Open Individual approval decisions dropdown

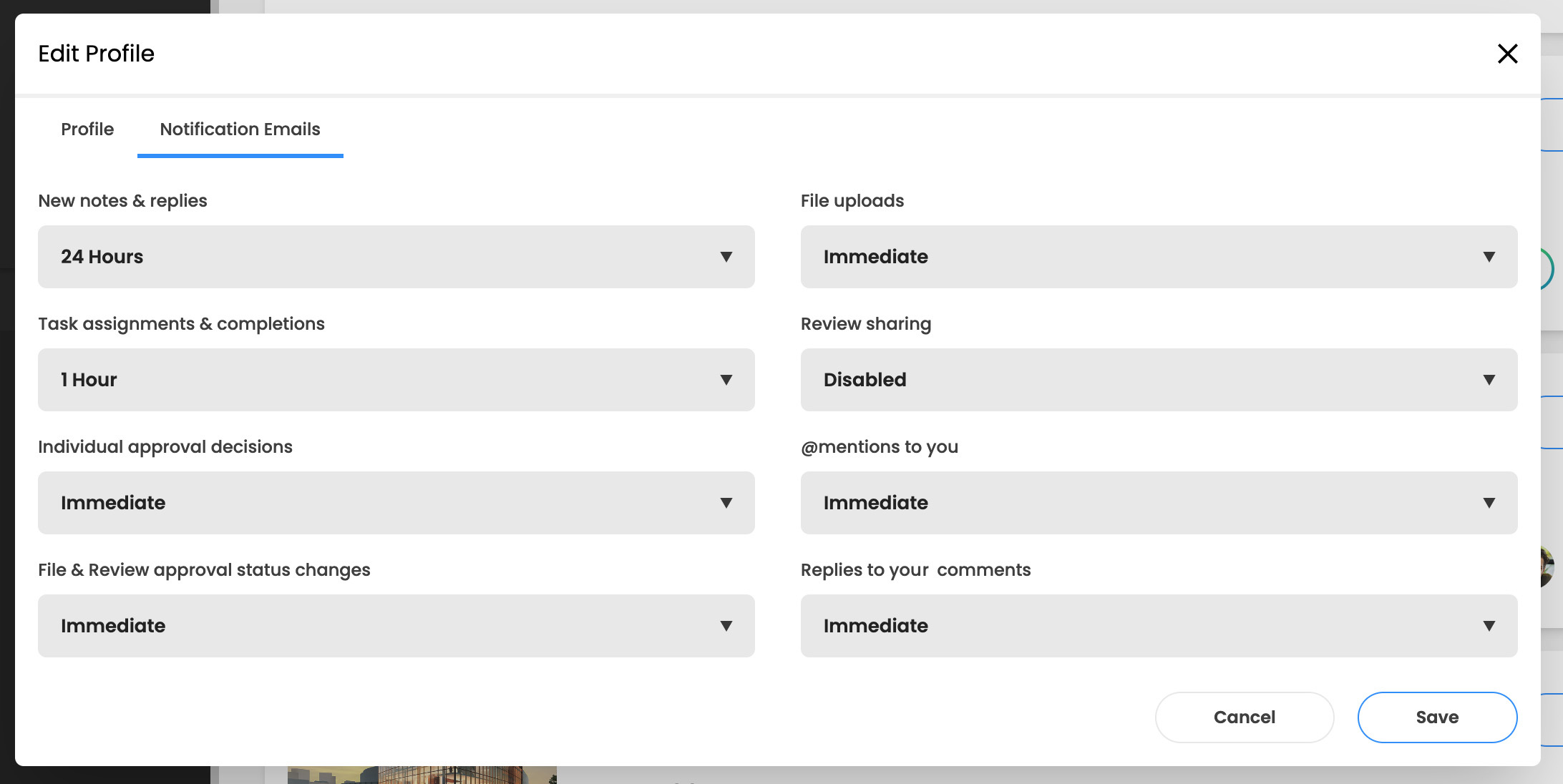point(396,503)
